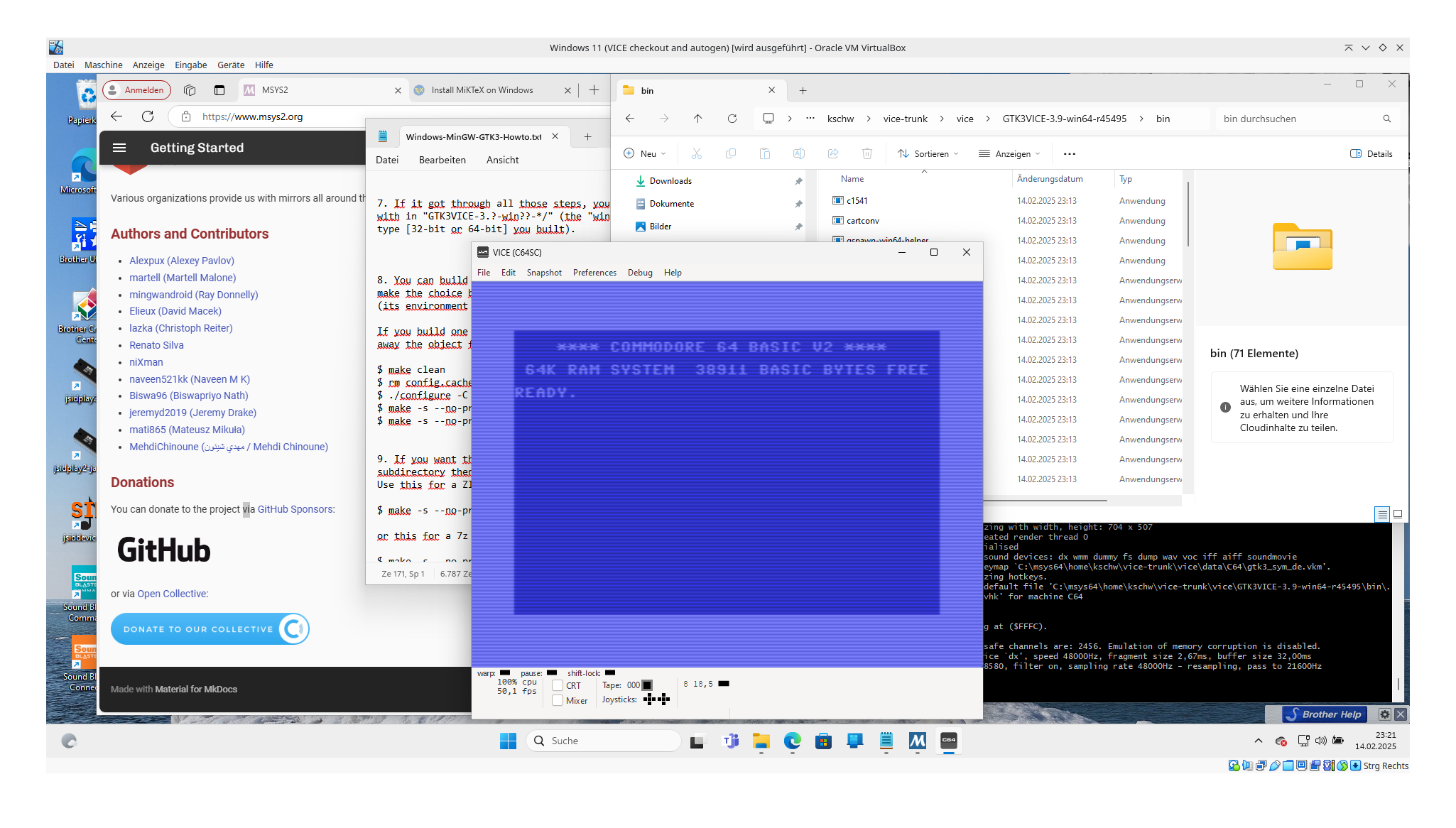Go back in the browser
This screenshot has width=1456, height=828.
(x=116, y=116)
